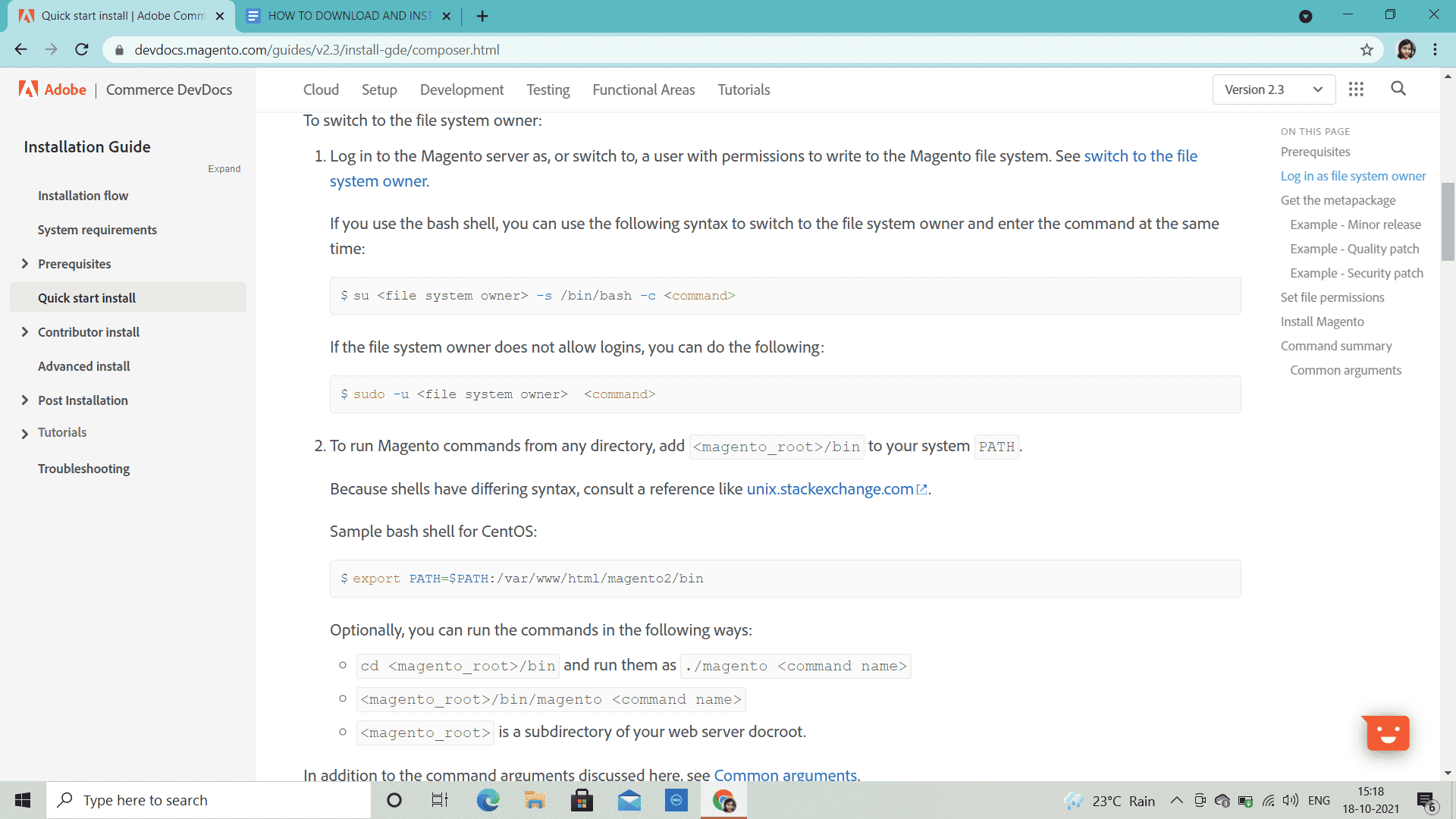This screenshot has height=819, width=1456.
Task: Click the Type here to search box
Action: tap(209, 800)
